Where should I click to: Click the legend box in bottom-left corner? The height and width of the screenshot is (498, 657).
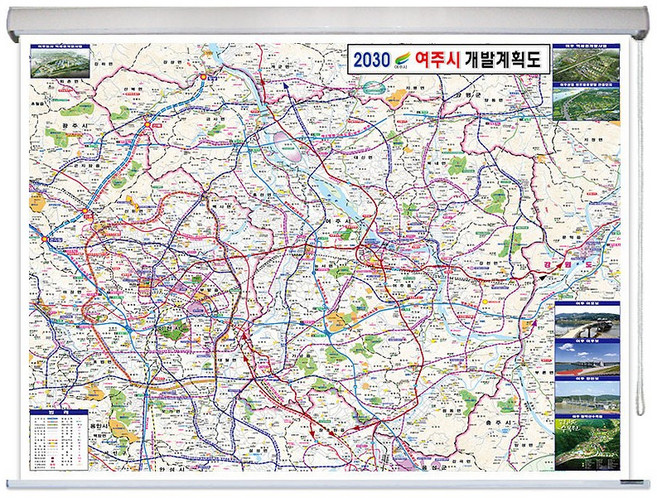pyautogui.click(x=57, y=440)
